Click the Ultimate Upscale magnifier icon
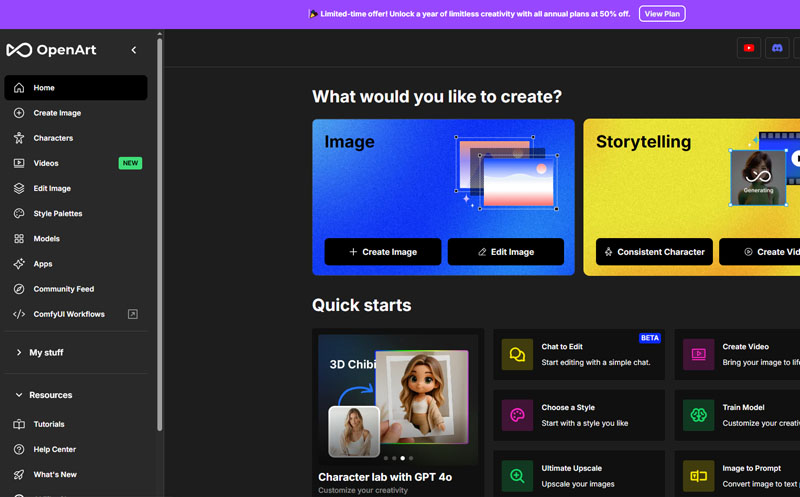This screenshot has width=800, height=497. pyautogui.click(x=517, y=476)
